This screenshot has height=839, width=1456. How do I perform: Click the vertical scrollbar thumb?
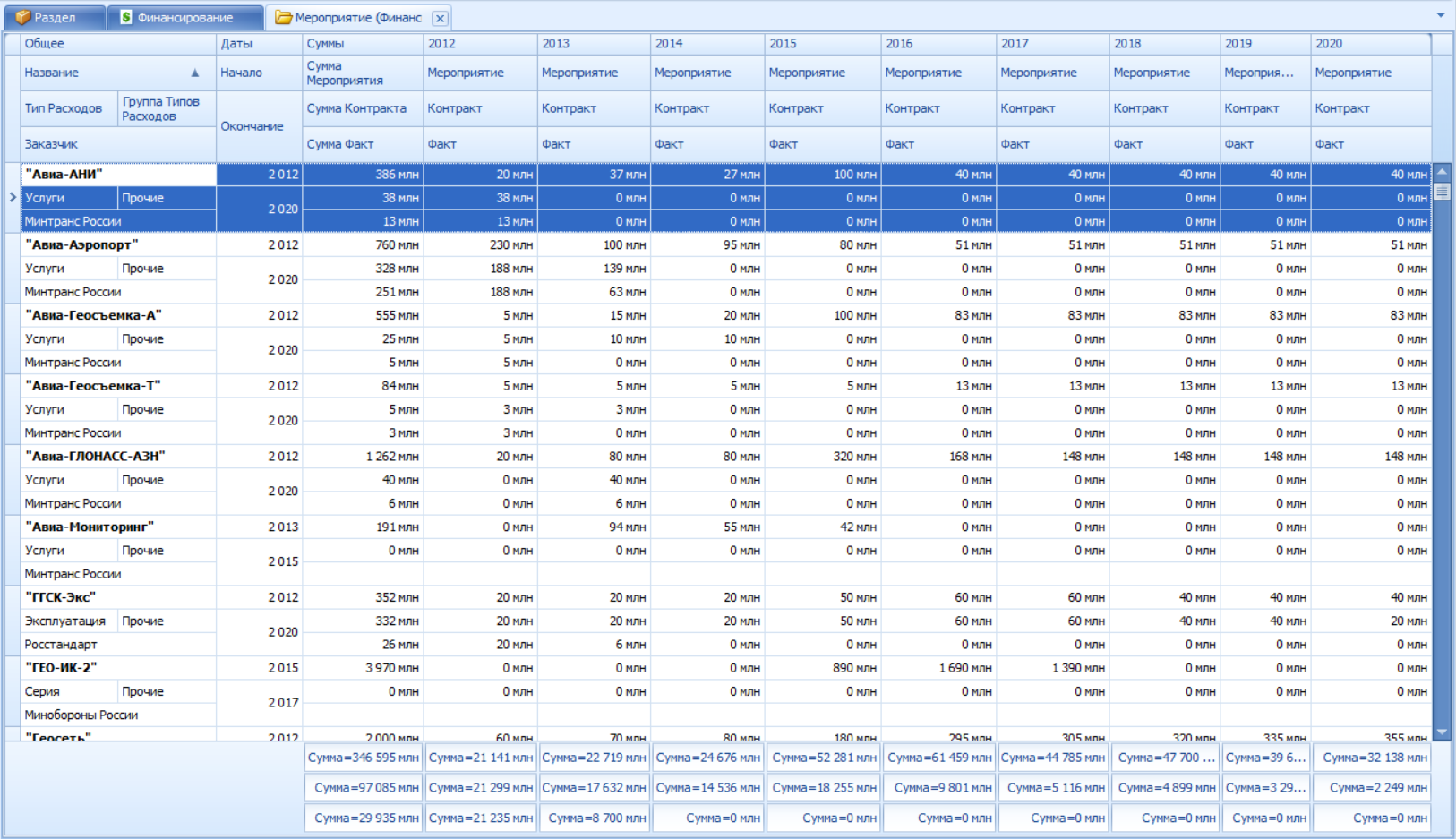point(1442,192)
